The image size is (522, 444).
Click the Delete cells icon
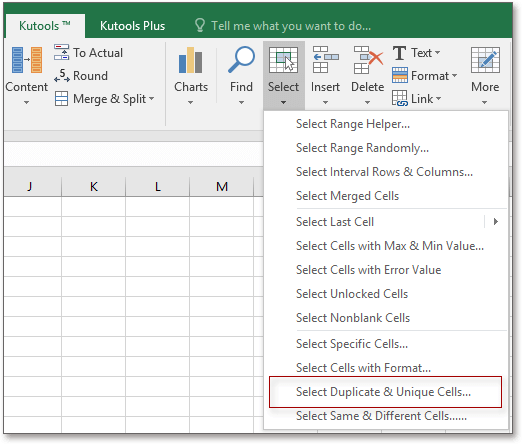coord(368,60)
